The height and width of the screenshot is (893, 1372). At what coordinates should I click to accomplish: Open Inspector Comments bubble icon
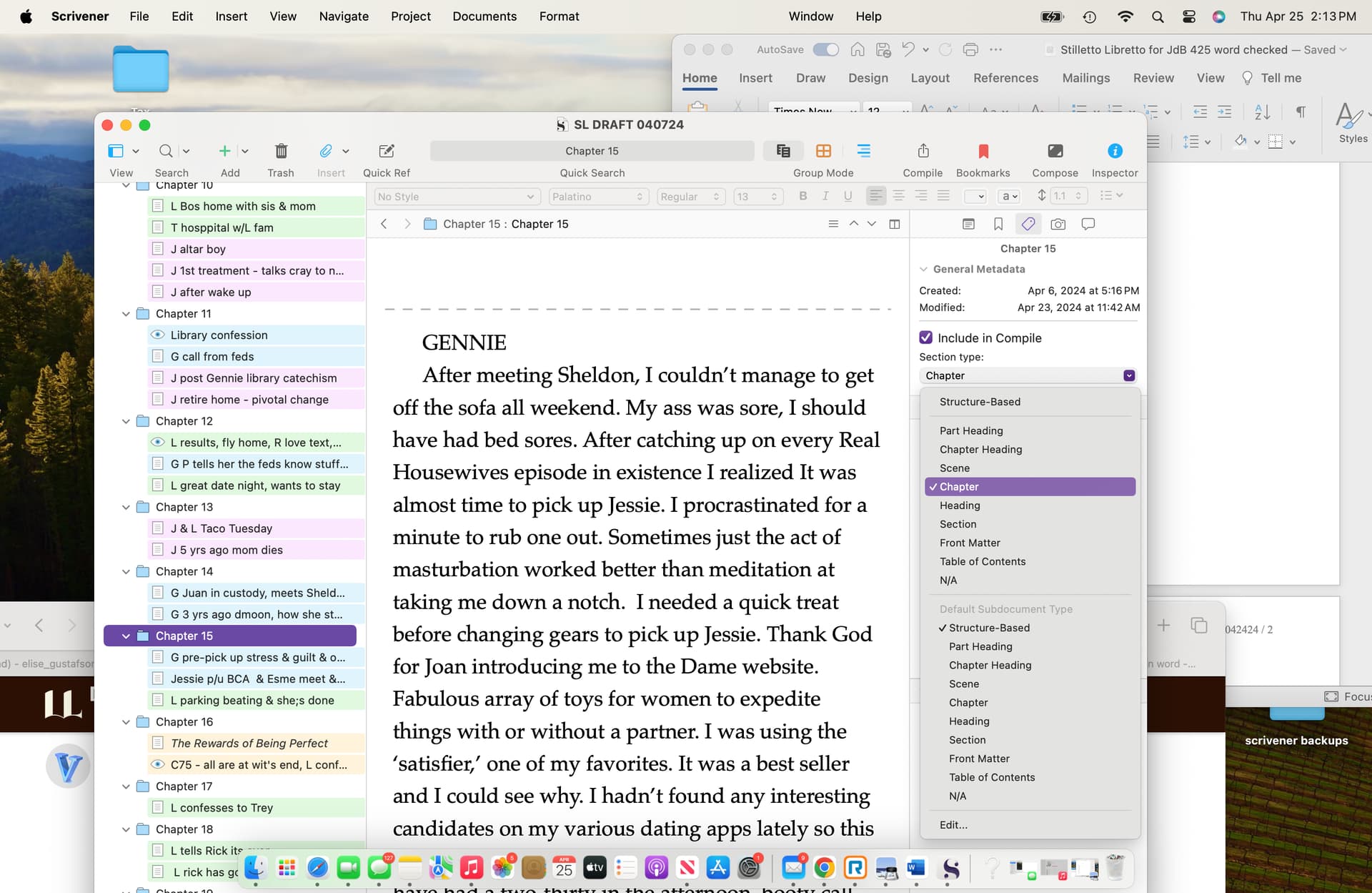tap(1088, 224)
